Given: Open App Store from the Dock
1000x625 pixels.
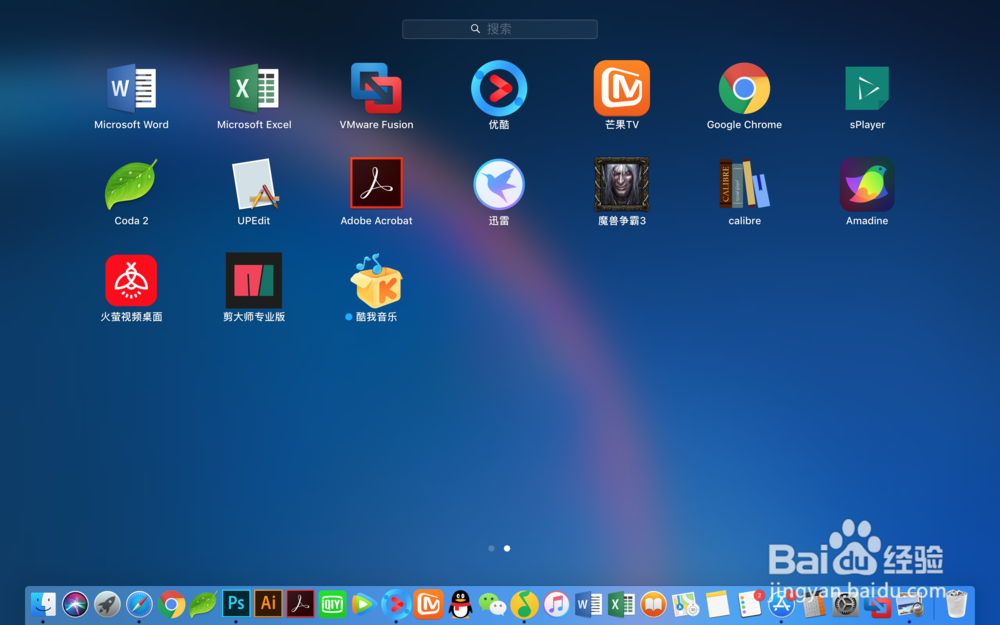Looking at the screenshot, I should (x=781, y=603).
